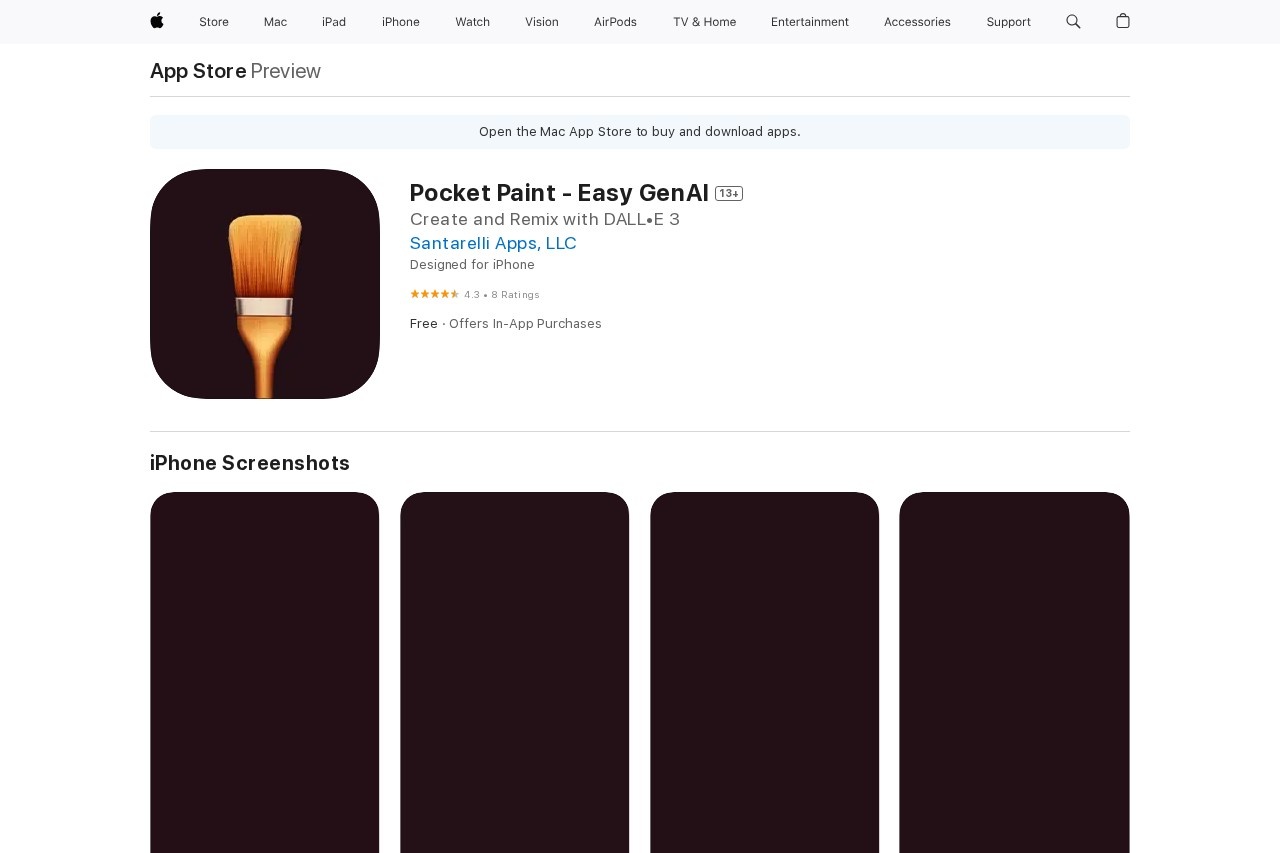Select Vision in the top menu
Screen dimensions: 1280x853
coord(542,22)
